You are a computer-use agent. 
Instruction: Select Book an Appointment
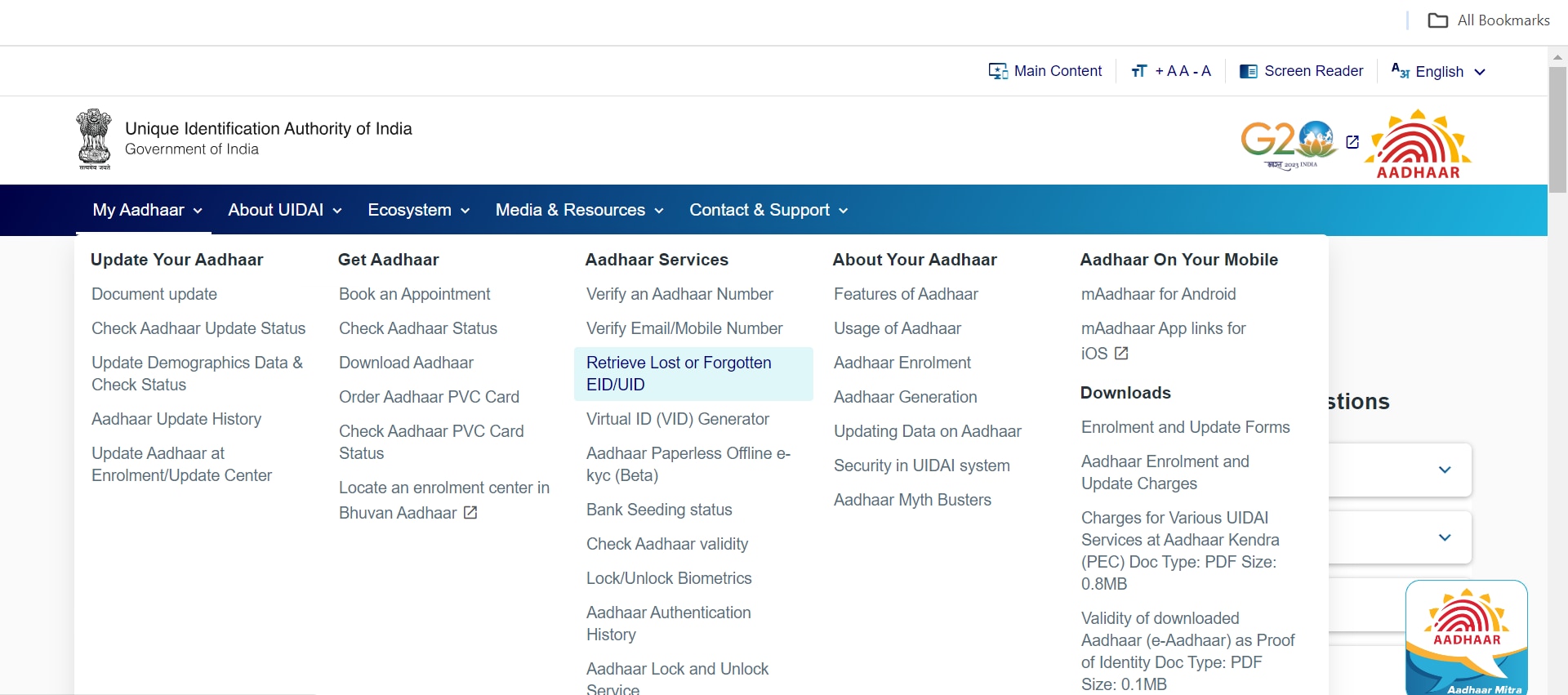click(x=415, y=294)
